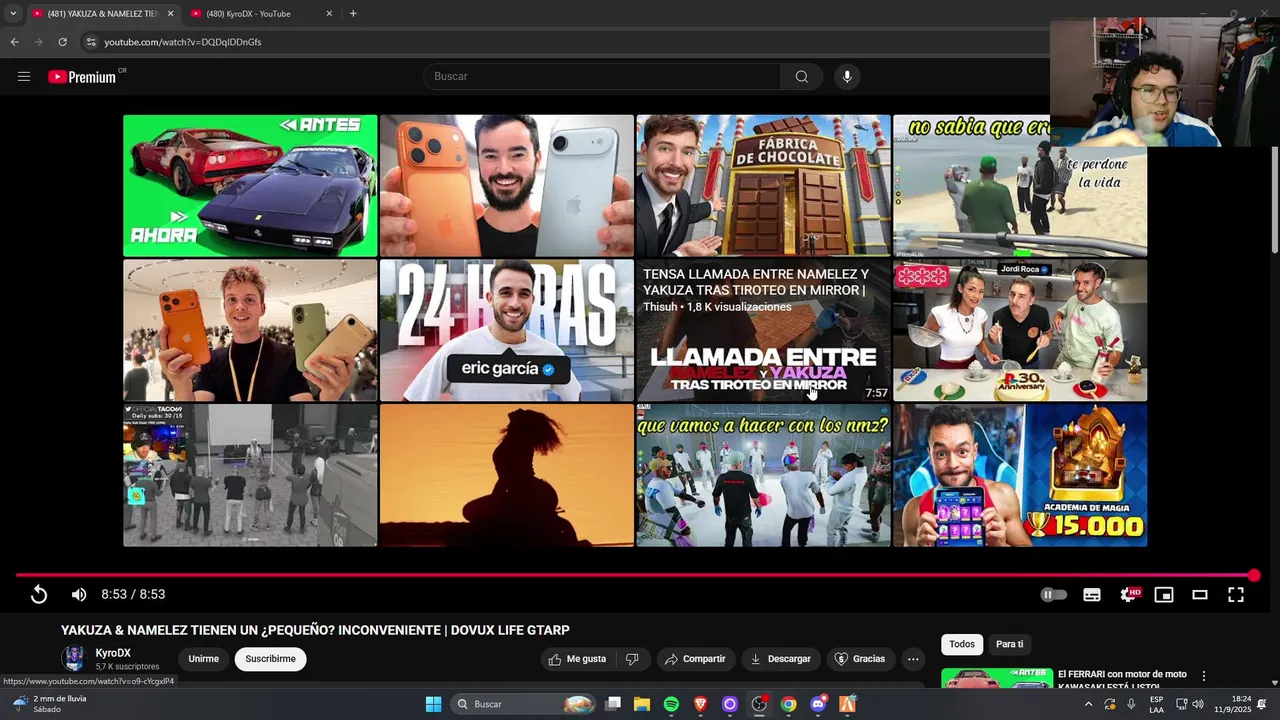
Task: Close the KyroDX - YouTube tab
Action: click(x=329, y=14)
